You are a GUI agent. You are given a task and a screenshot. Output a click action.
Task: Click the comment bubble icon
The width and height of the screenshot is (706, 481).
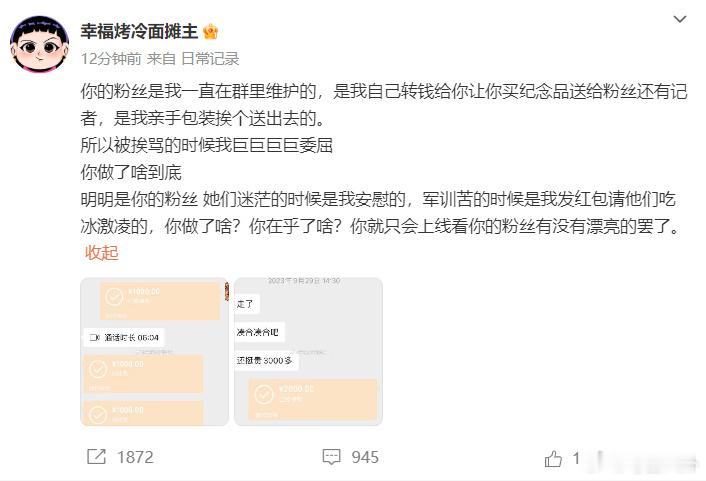pos(331,457)
